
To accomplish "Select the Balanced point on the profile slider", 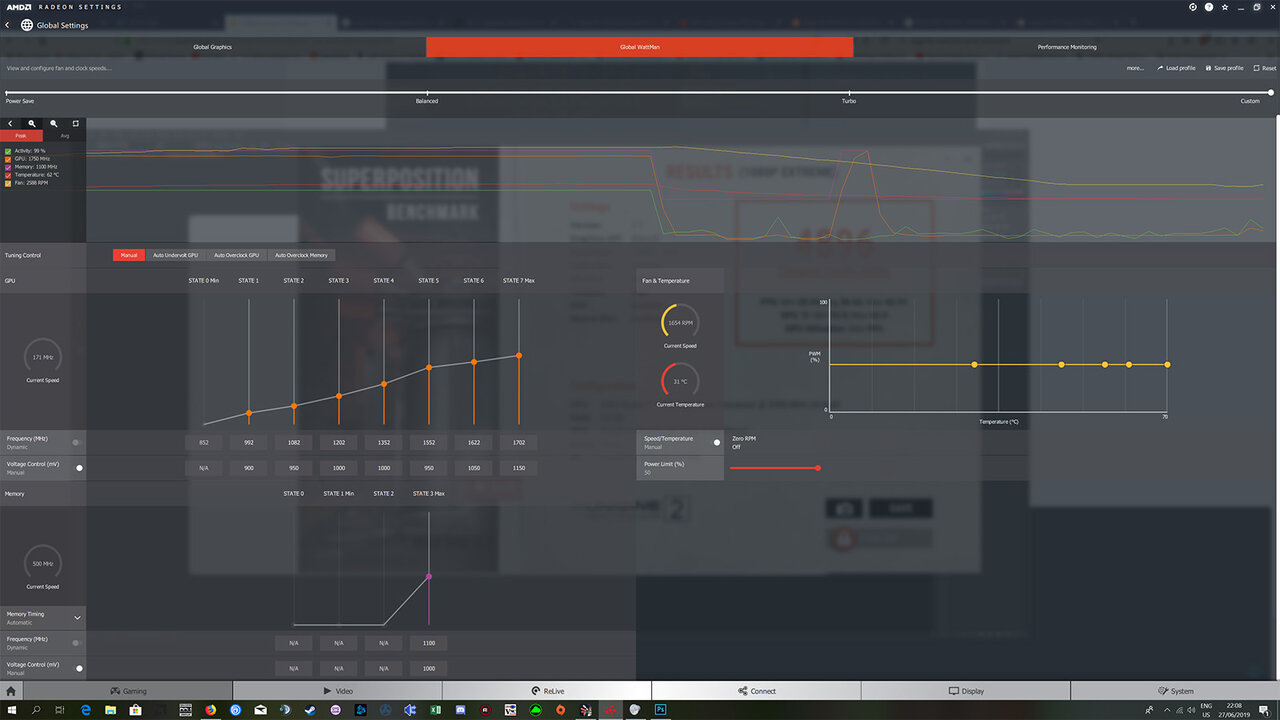I will pyautogui.click(x=427, y=92).
